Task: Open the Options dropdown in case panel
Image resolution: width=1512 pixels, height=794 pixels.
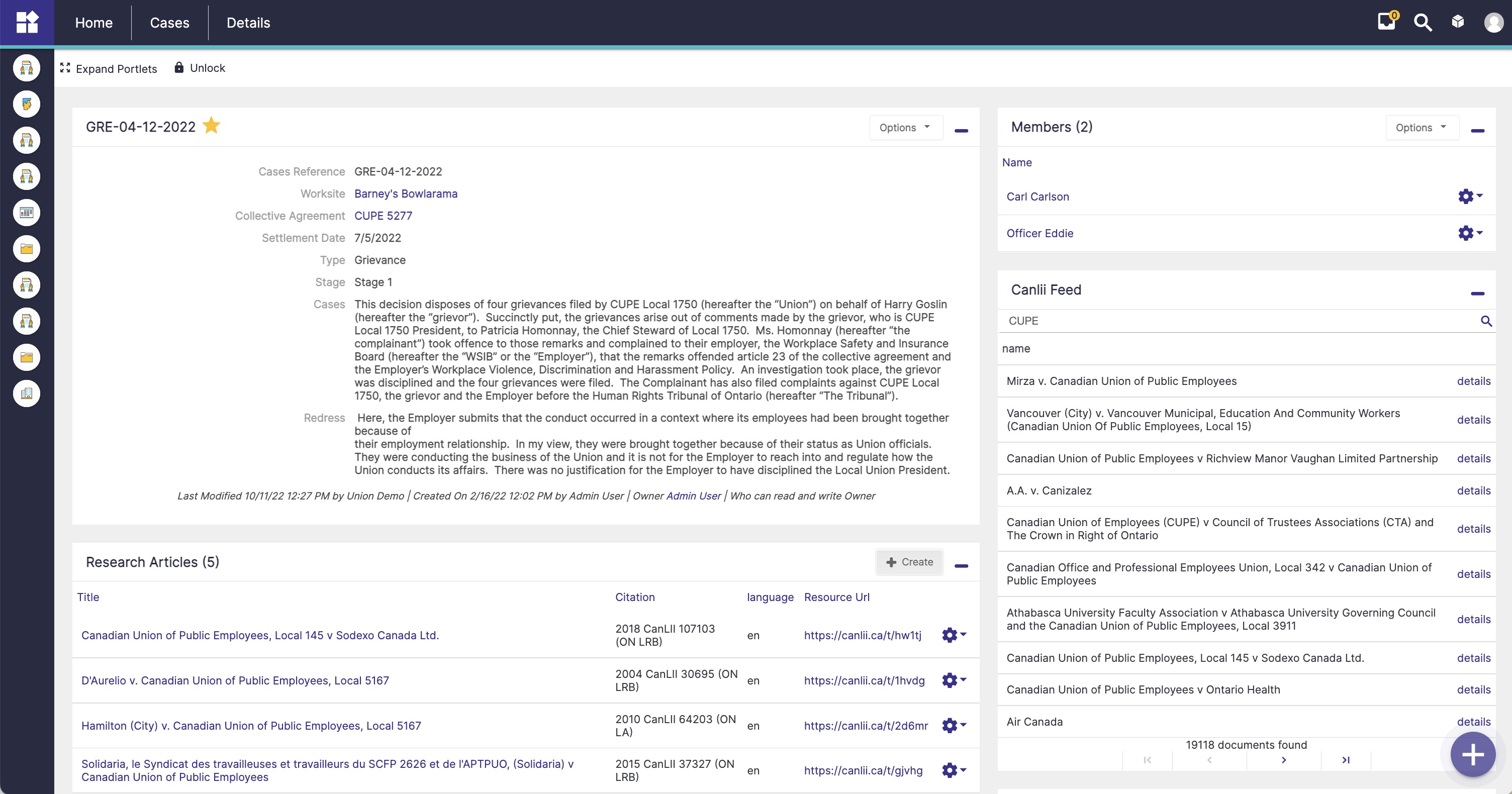Action: point(905,127)
